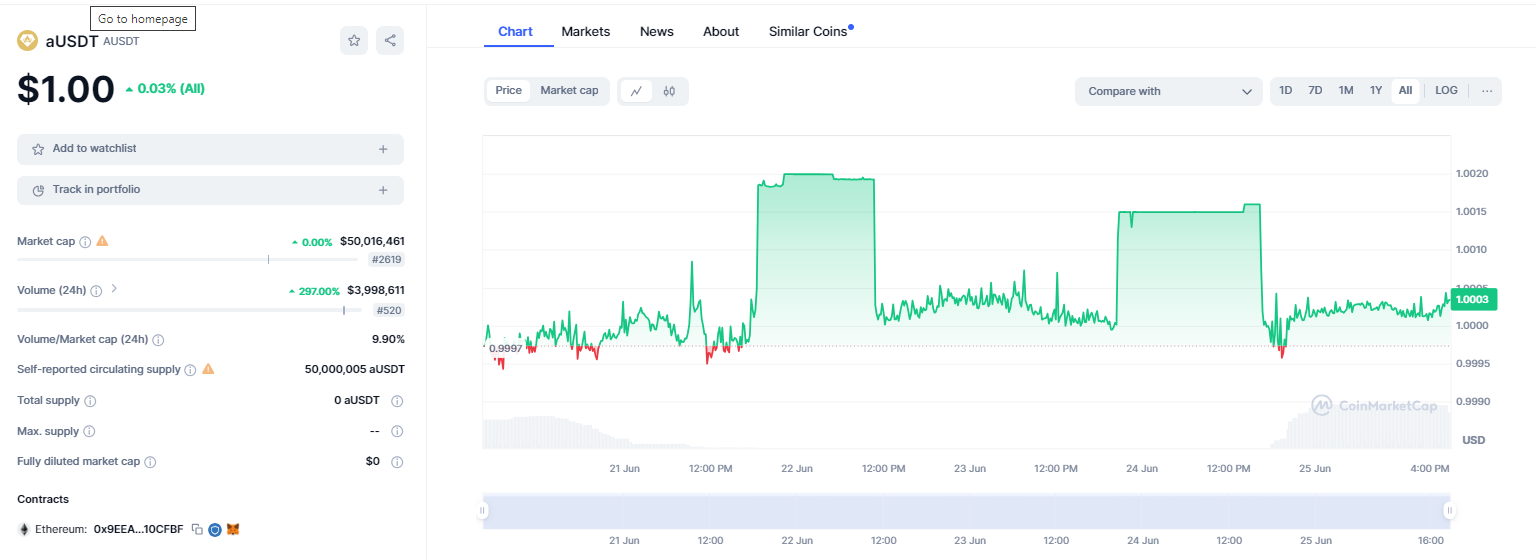Click the shield security icon beside contract

click(x=215, y=529)
